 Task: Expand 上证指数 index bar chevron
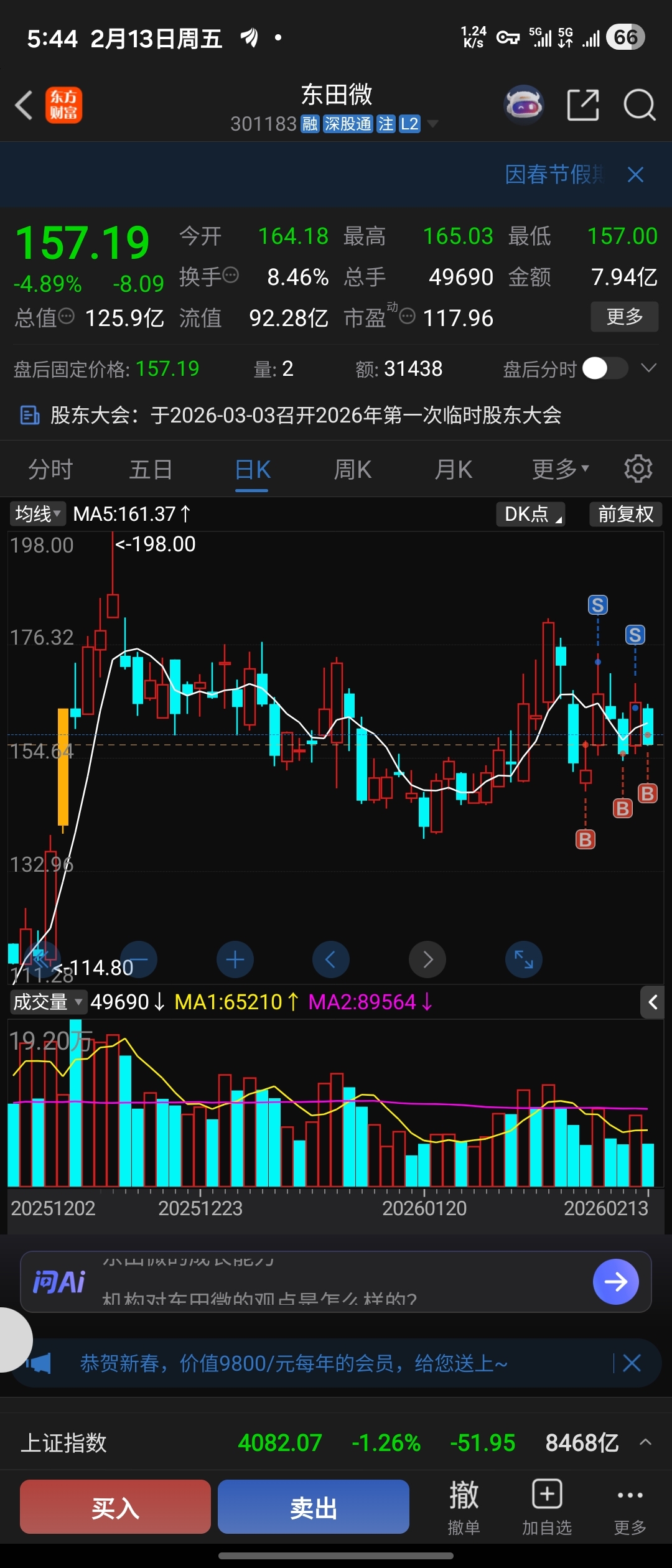(x=646, y=1442)
